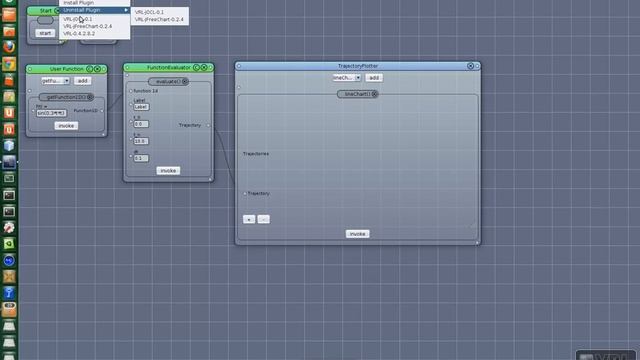Click the Trajectories label in TrajectoryPlotter

[256, 154]
